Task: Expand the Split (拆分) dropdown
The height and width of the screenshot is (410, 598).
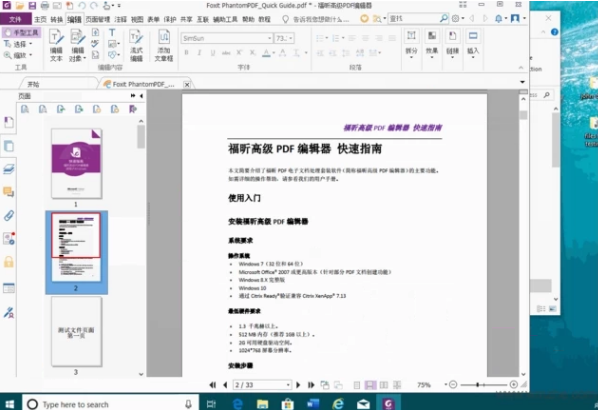Action: pyautogui.click(x=411, y=57)
